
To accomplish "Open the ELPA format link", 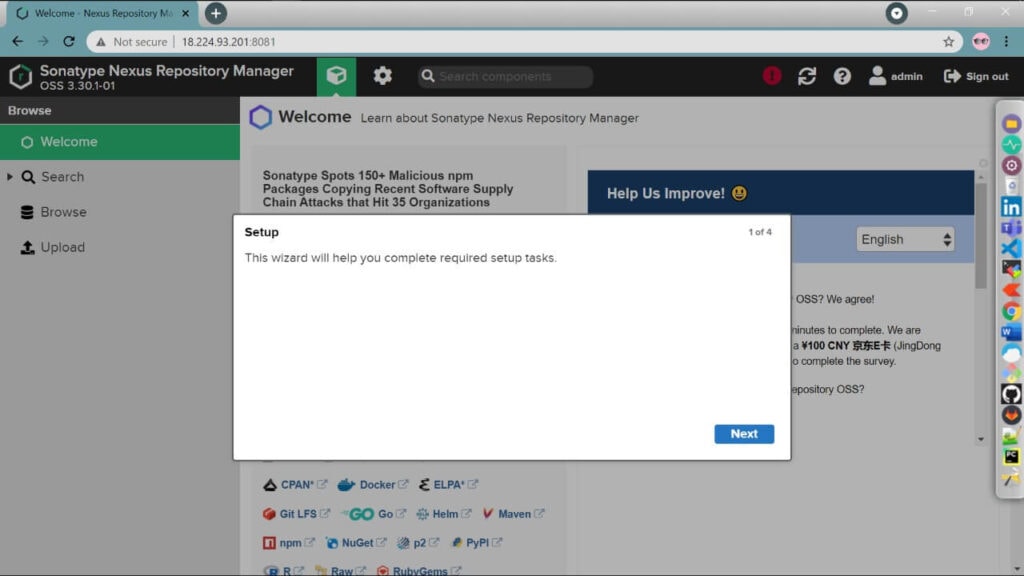I will click(448, 485).
